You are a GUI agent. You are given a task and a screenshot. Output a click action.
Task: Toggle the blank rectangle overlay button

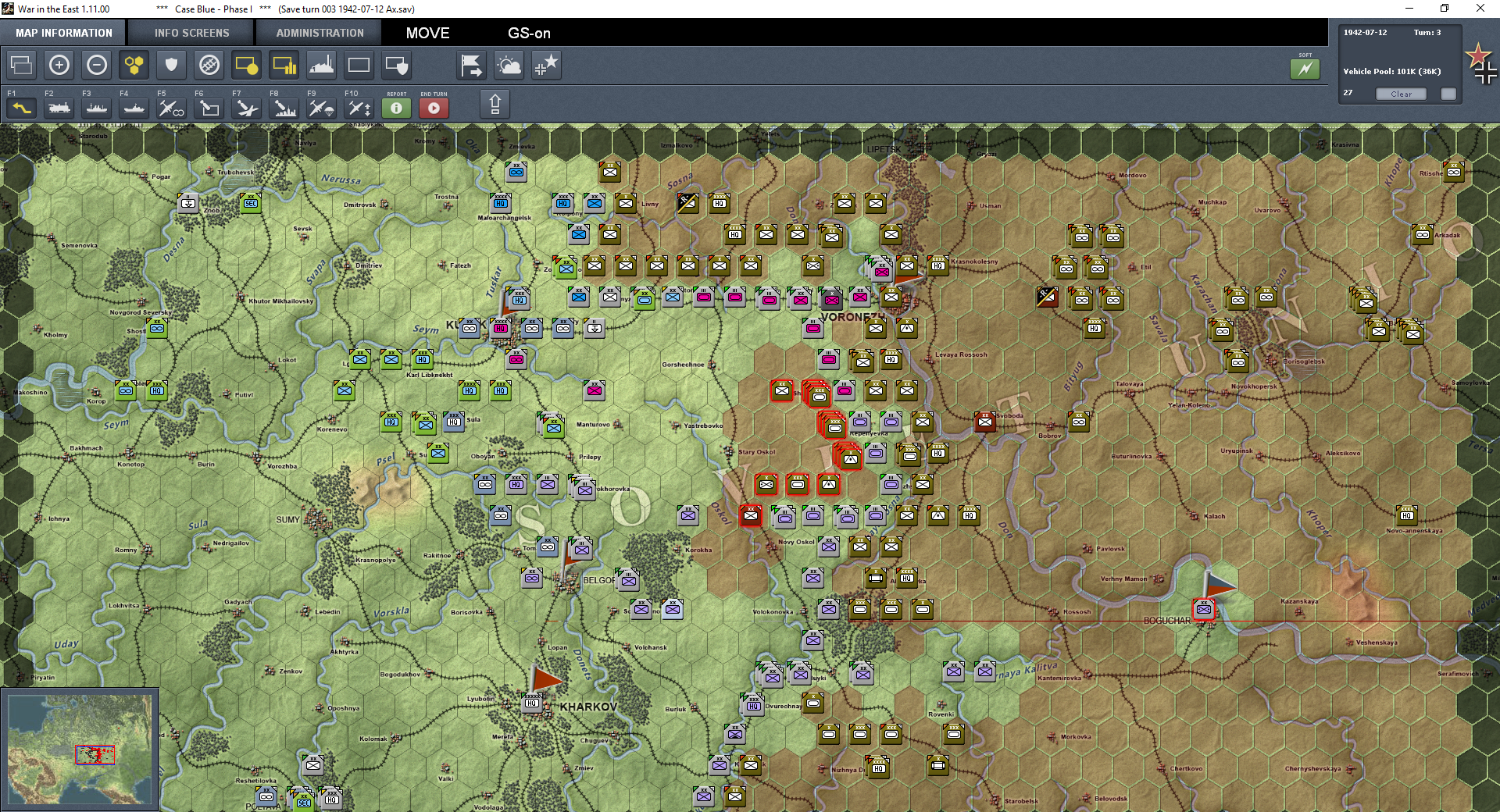tap(359, 65)
